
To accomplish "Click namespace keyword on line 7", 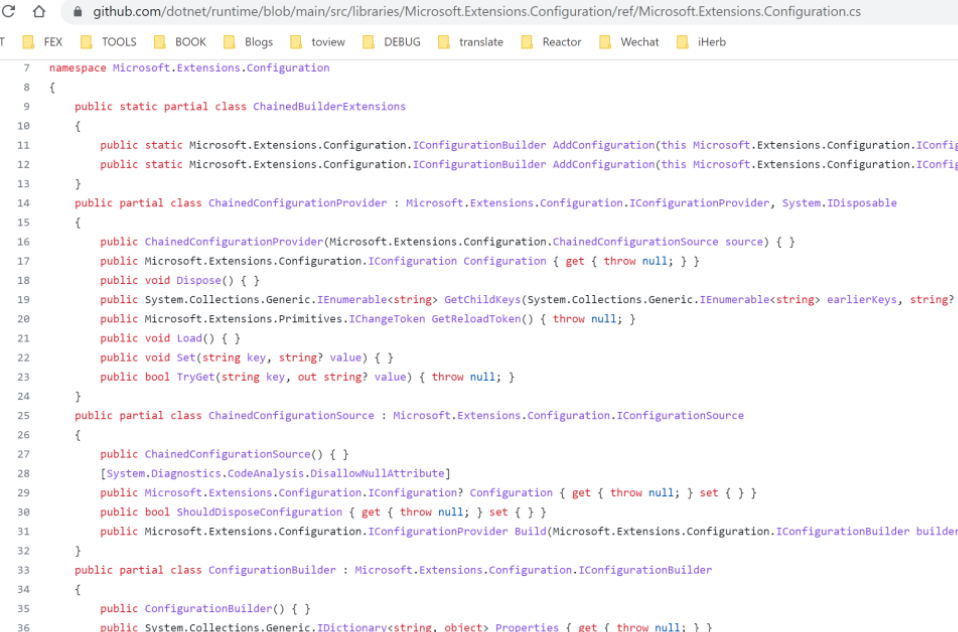I will [78, 68].
